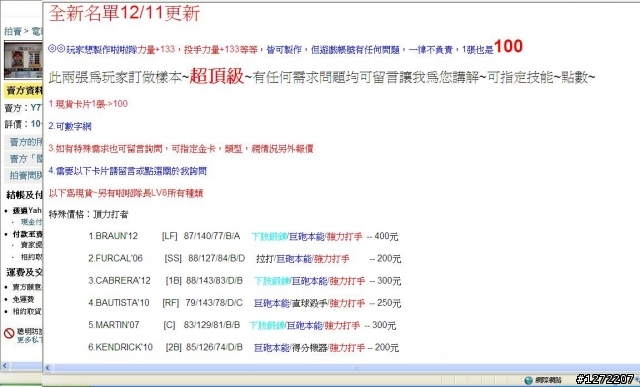Screen dimensions: 640x387
Task: Select card entry 1.BRAUN'12
Action: coord(113,236)
